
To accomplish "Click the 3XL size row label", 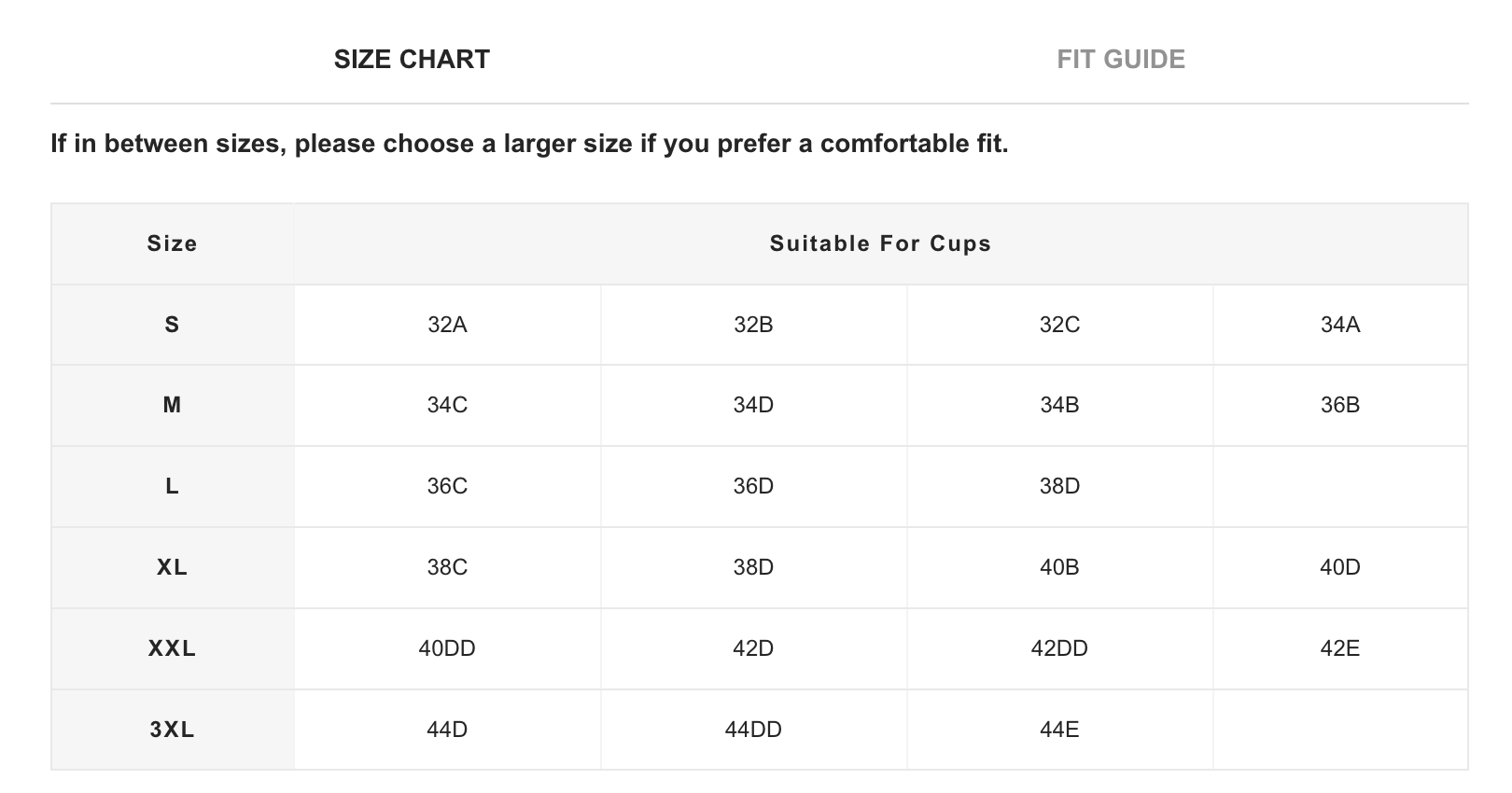I will 172,730.
